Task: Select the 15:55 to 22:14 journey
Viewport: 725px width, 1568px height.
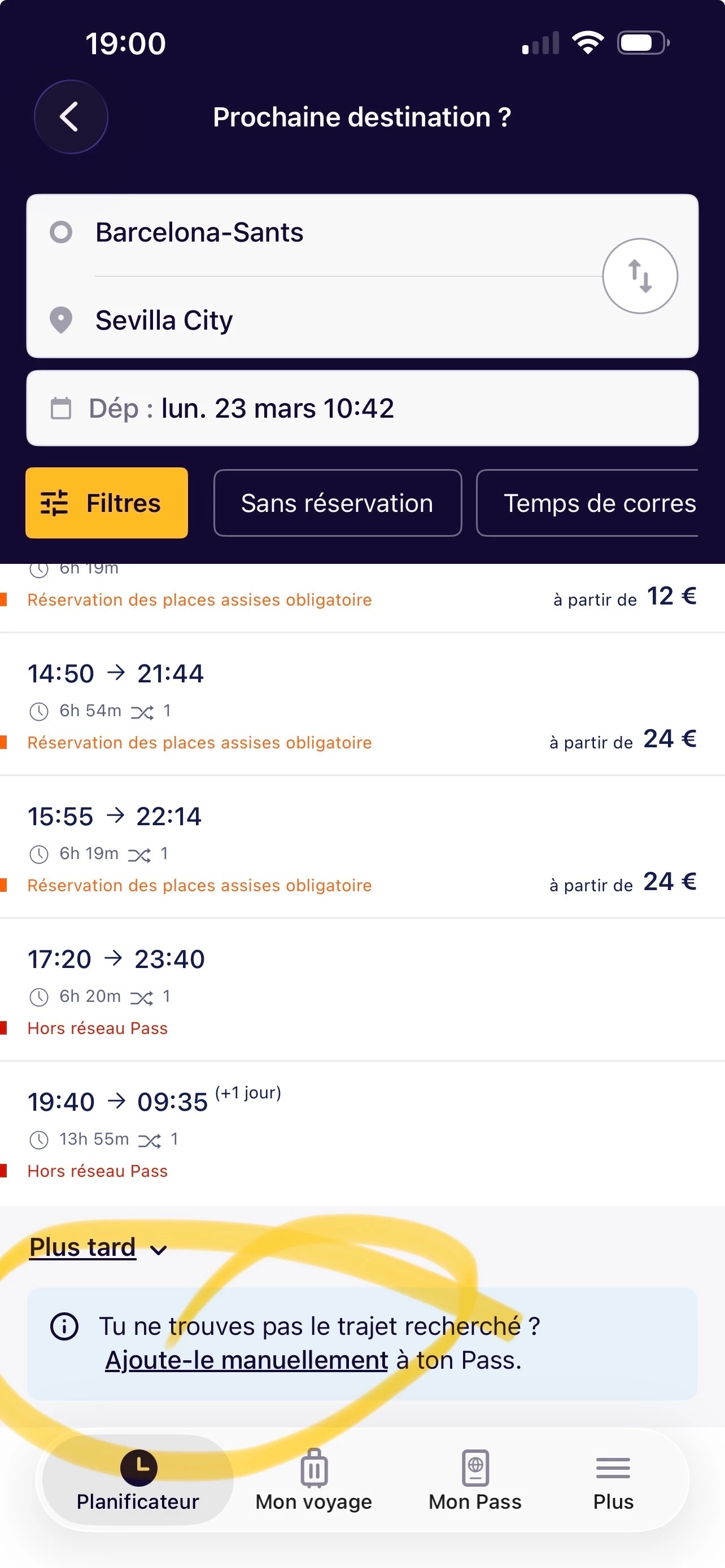Action: [362, 847]
